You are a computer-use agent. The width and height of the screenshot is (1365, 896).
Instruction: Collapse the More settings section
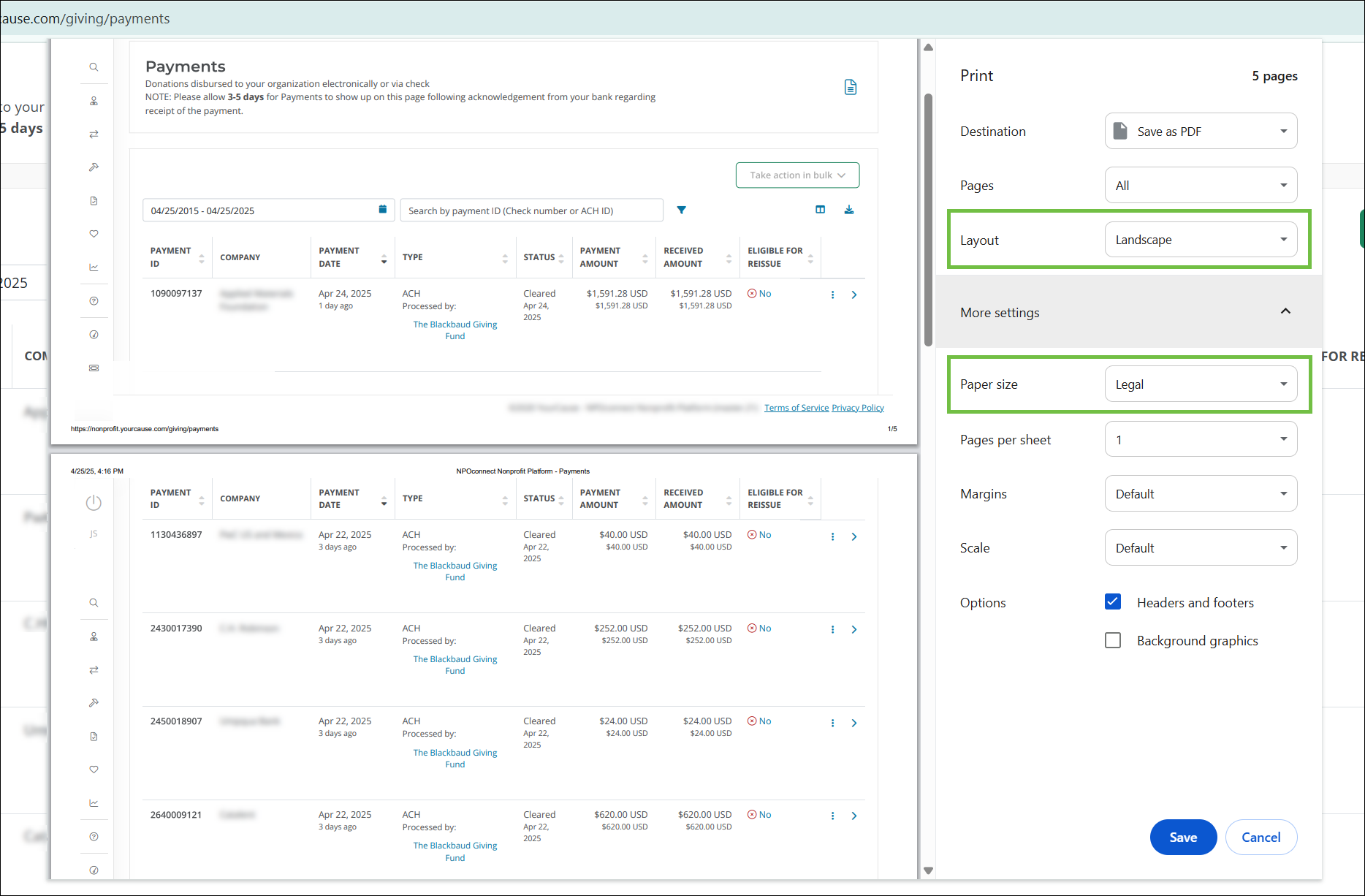coord(1285,312)
